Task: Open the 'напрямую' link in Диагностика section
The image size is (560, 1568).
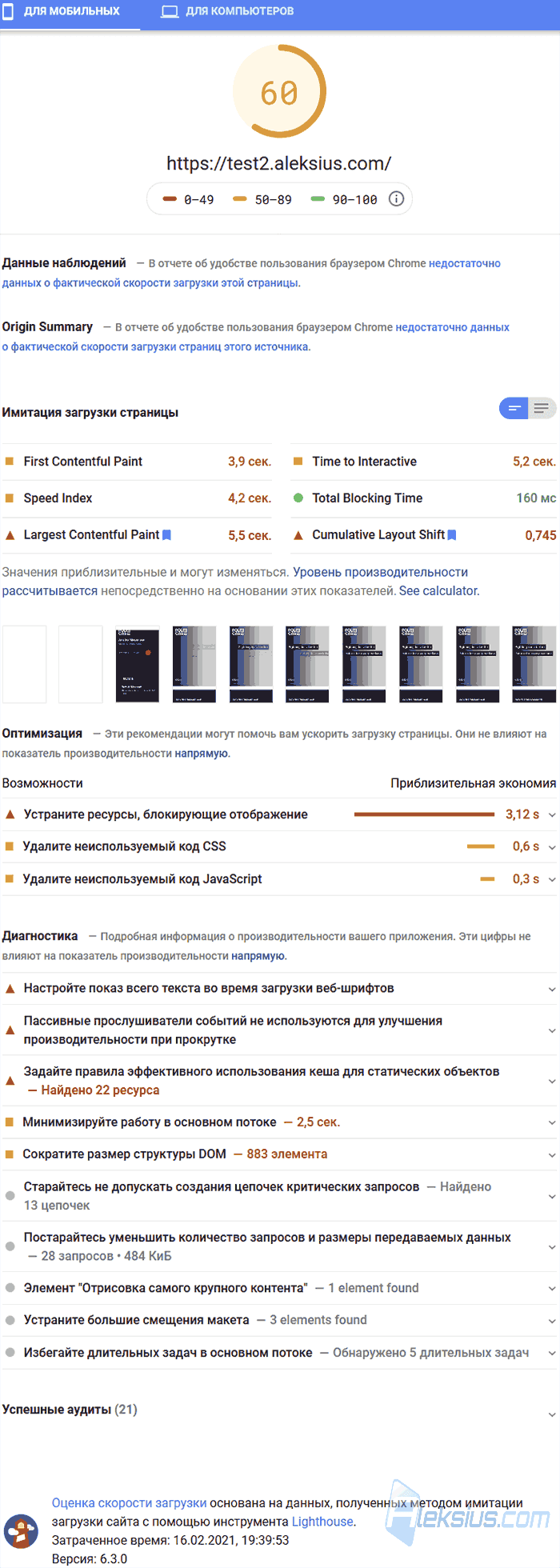Action: [x=258, y=956]
